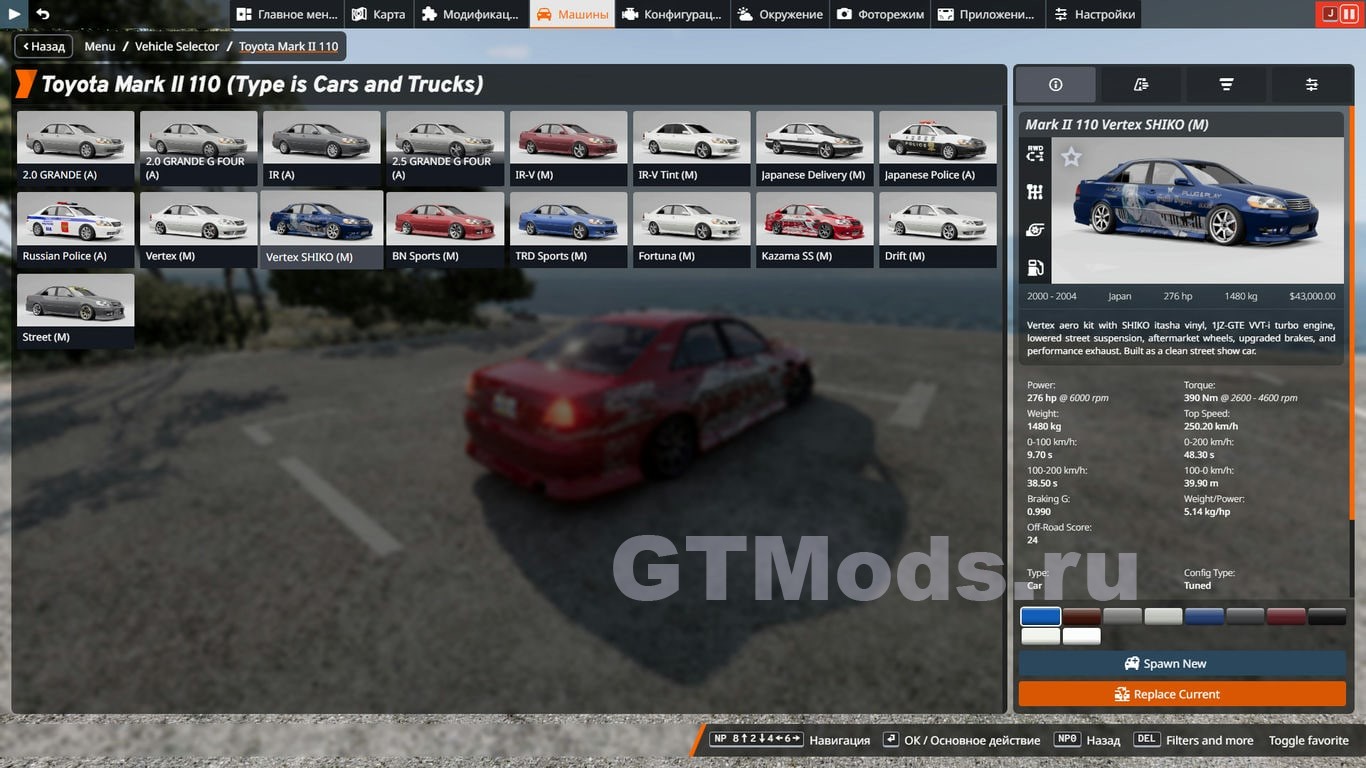Click the red pause button
The height and width of the screenshot is (768, 1366).
tap(1349, 14)
